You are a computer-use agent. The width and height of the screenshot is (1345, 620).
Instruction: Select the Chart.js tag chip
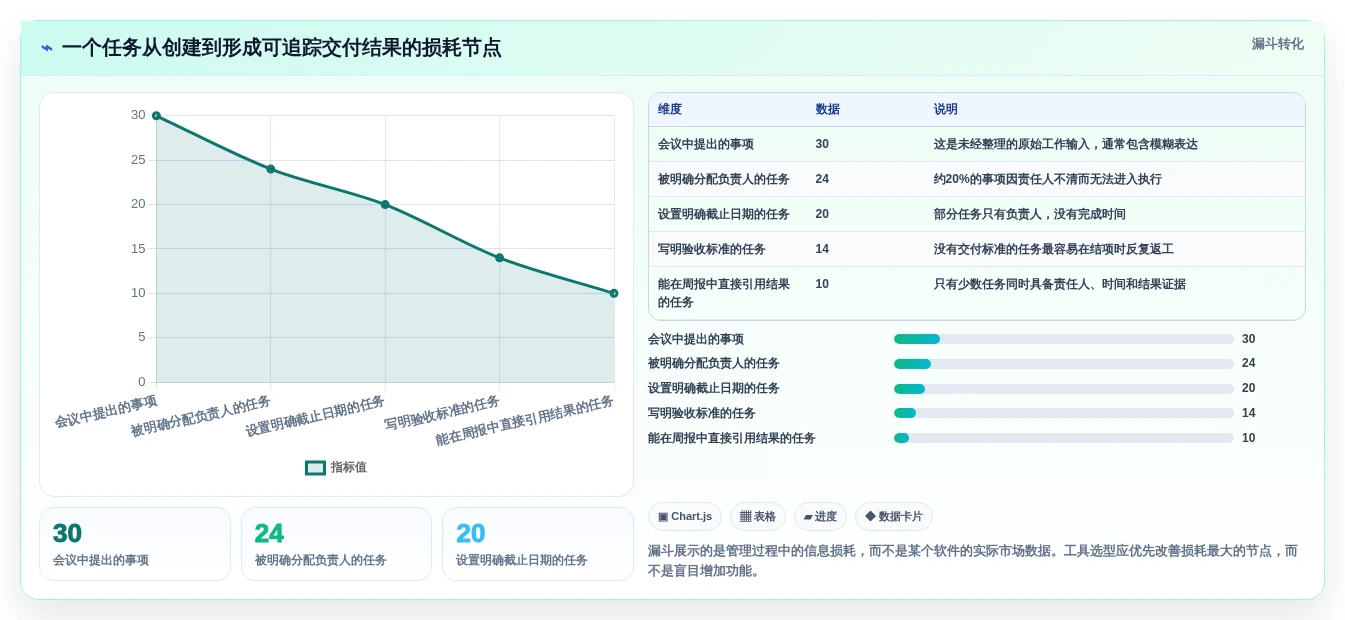point(685,516)
